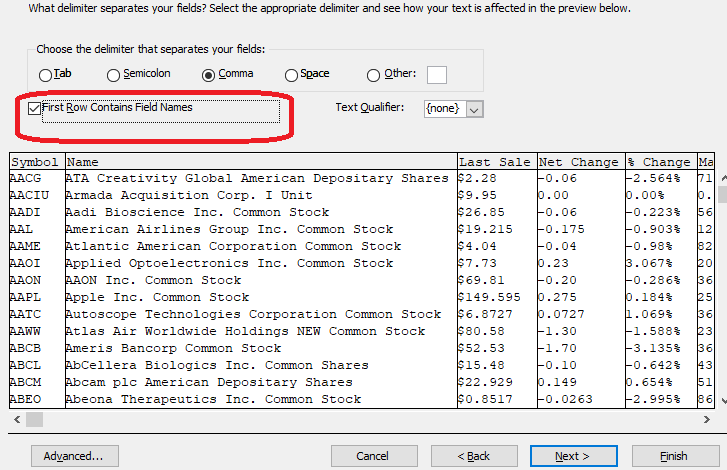Select the Net Change column header
The height and width of the screenshot is (470, 727).
[x=581, y=162]
